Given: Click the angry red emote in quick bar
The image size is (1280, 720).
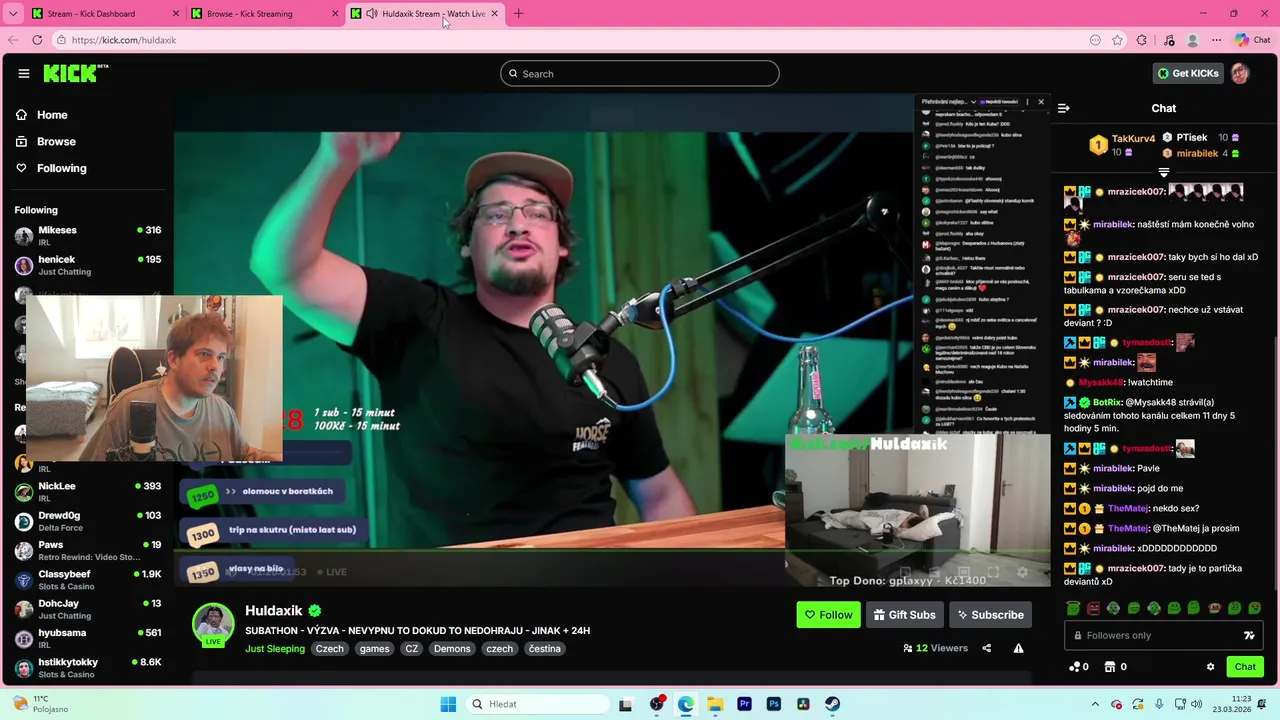Looking at the screenshot, I should pos(1093,608).
